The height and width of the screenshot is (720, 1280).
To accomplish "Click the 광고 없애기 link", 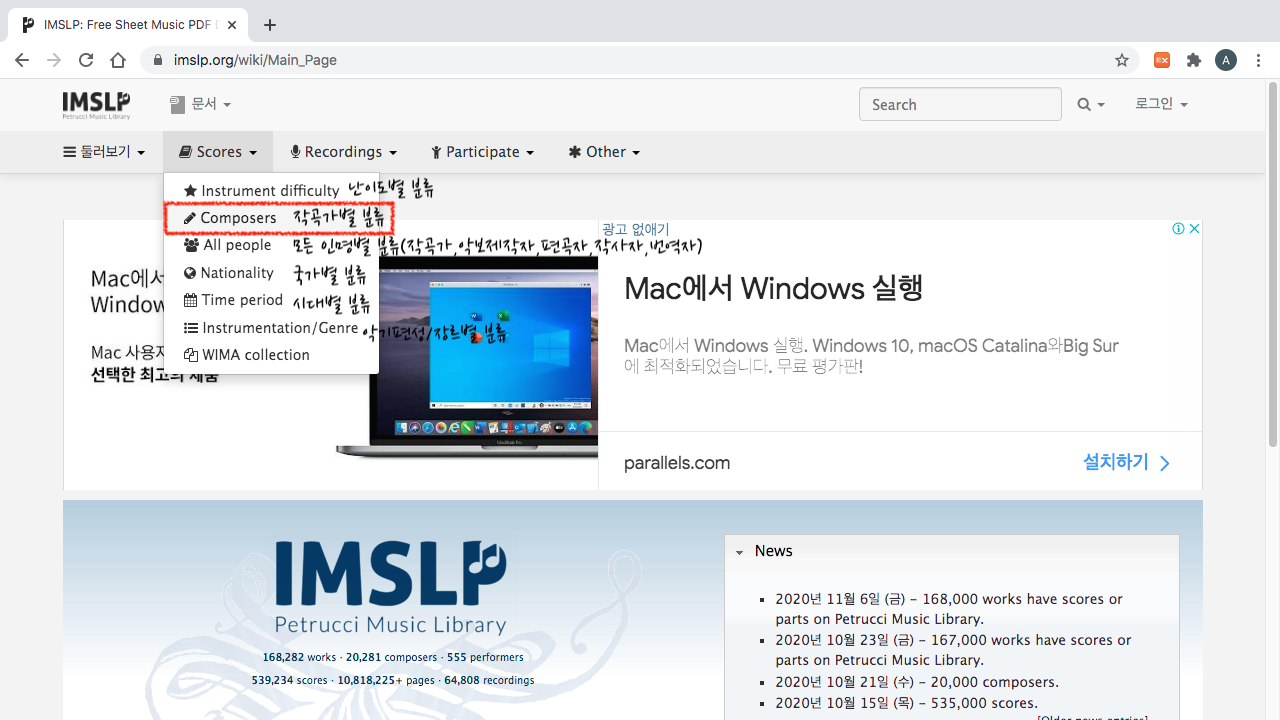I will click(636, 229).
